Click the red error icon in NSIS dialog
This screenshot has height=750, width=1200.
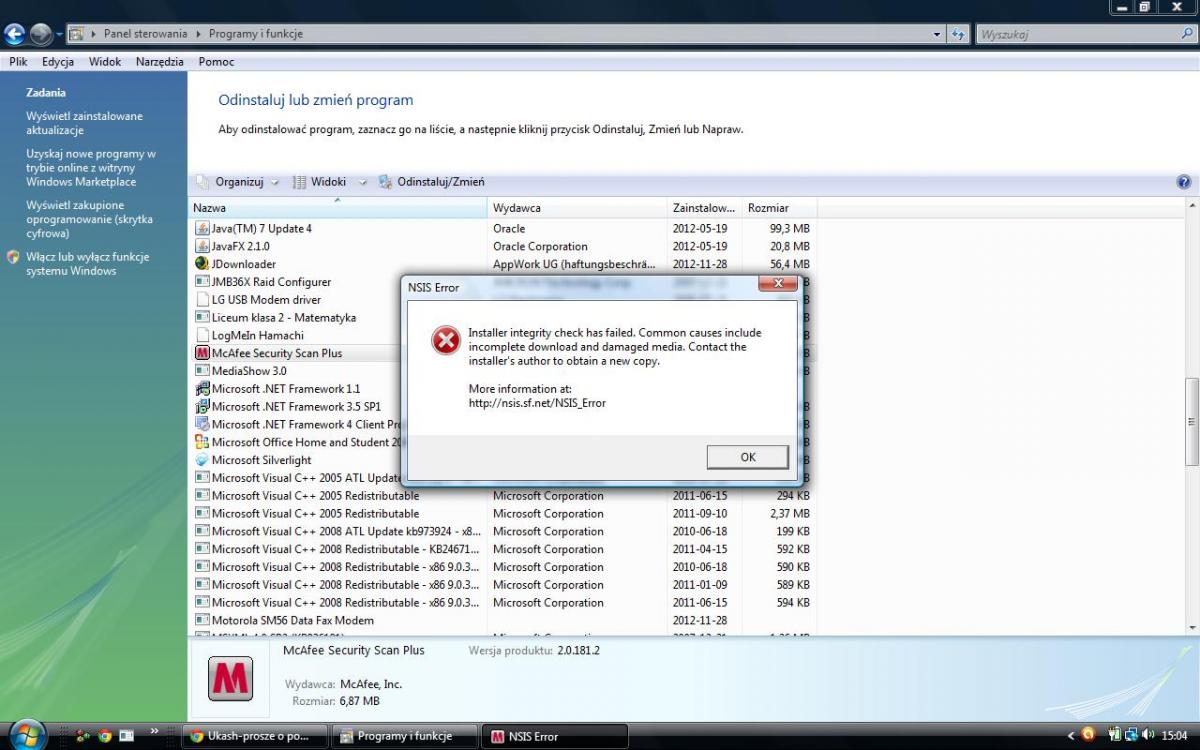(x=445, y=341)
